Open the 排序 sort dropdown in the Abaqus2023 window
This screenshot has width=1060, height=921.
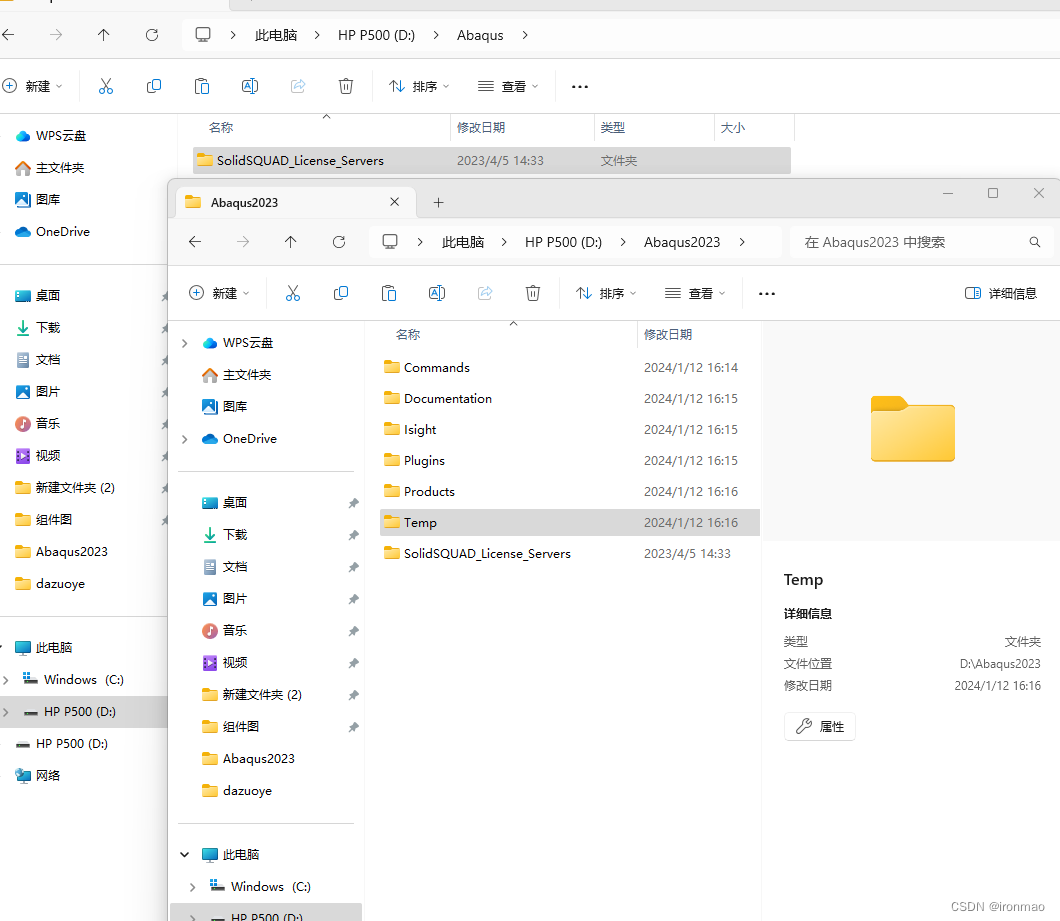coord(606,293)
